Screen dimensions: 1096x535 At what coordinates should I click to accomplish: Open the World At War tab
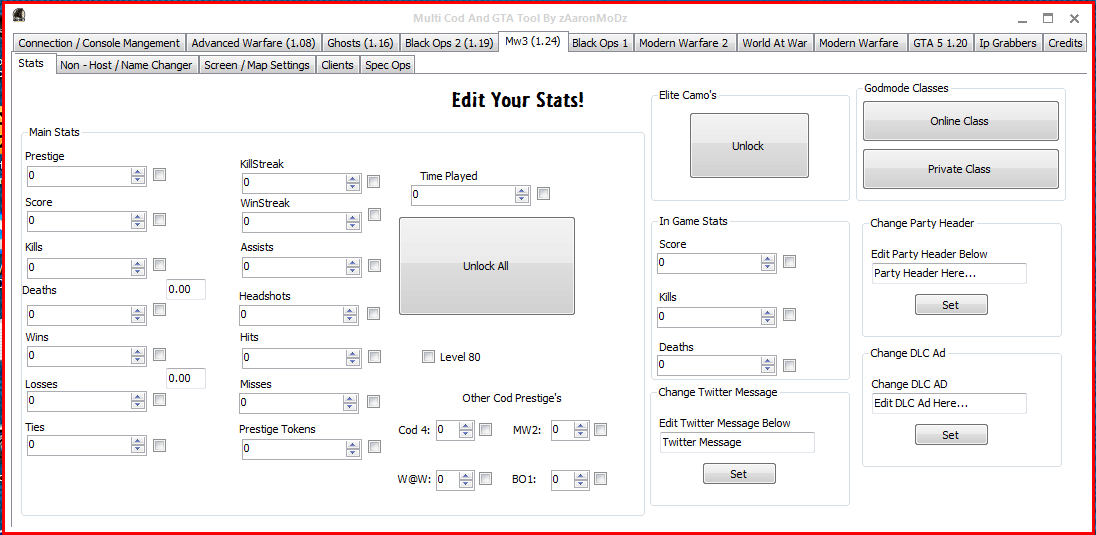[774, 43]
